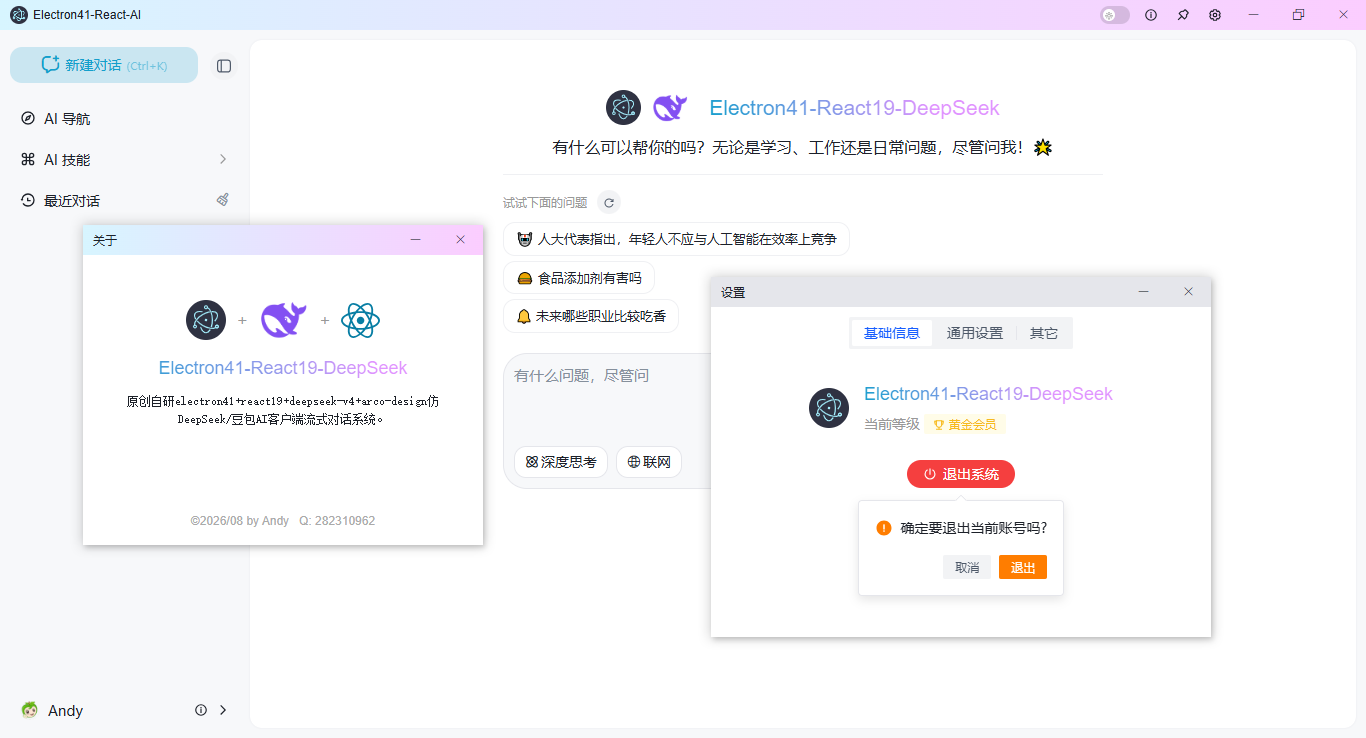Screen dimensions: 1366x738
Task: Open AI 导航 in the sidebar
Action: (125, 119)
